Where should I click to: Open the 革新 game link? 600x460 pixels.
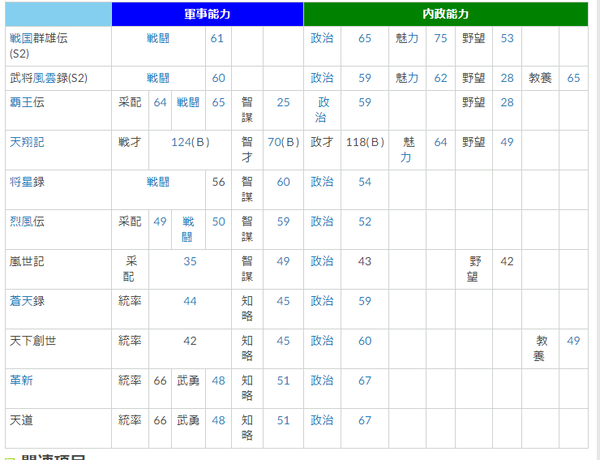coord(21,380)
